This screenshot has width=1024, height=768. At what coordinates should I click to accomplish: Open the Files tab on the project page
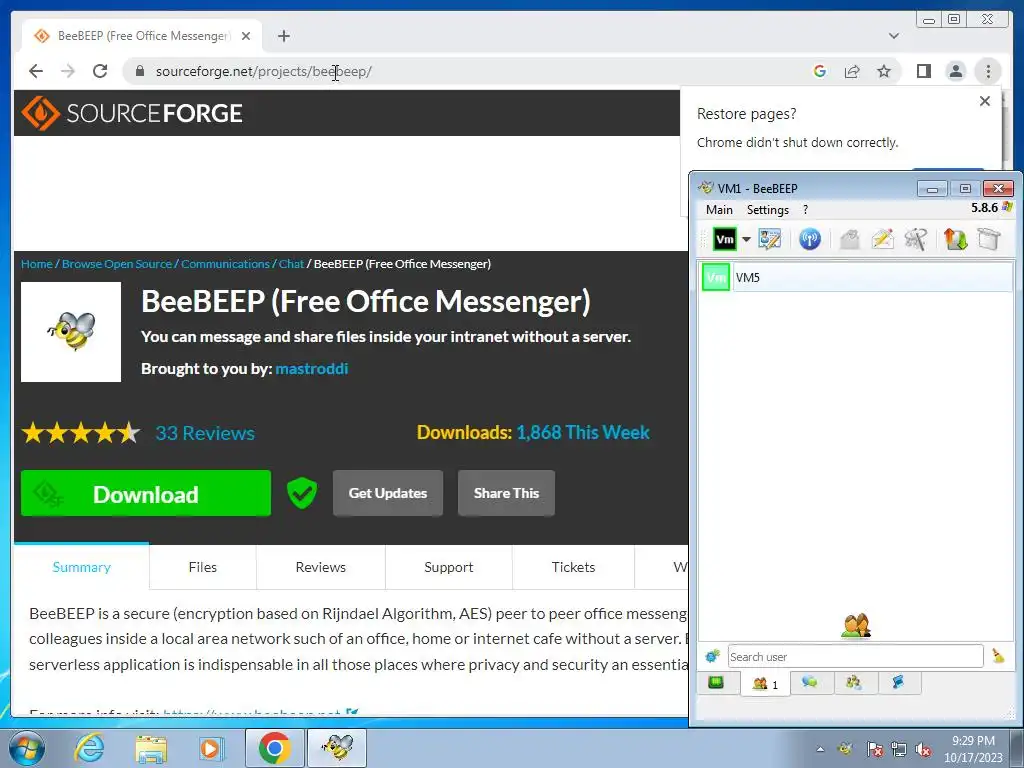pyautogui.click(x=202, y=567)
